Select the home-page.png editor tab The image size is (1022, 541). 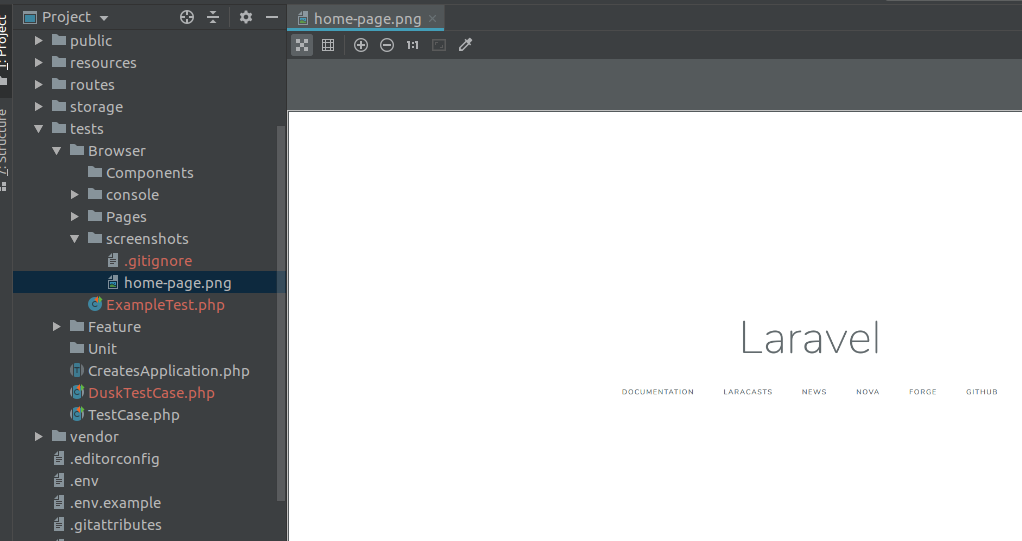coord(367,18)
